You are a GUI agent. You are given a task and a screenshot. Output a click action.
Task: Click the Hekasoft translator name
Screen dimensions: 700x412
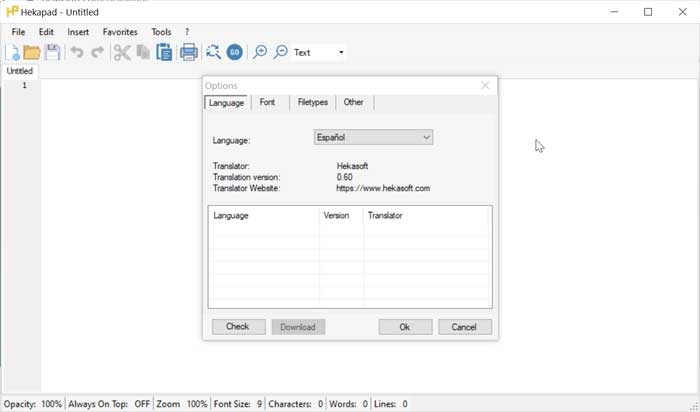tap(352, 166)
